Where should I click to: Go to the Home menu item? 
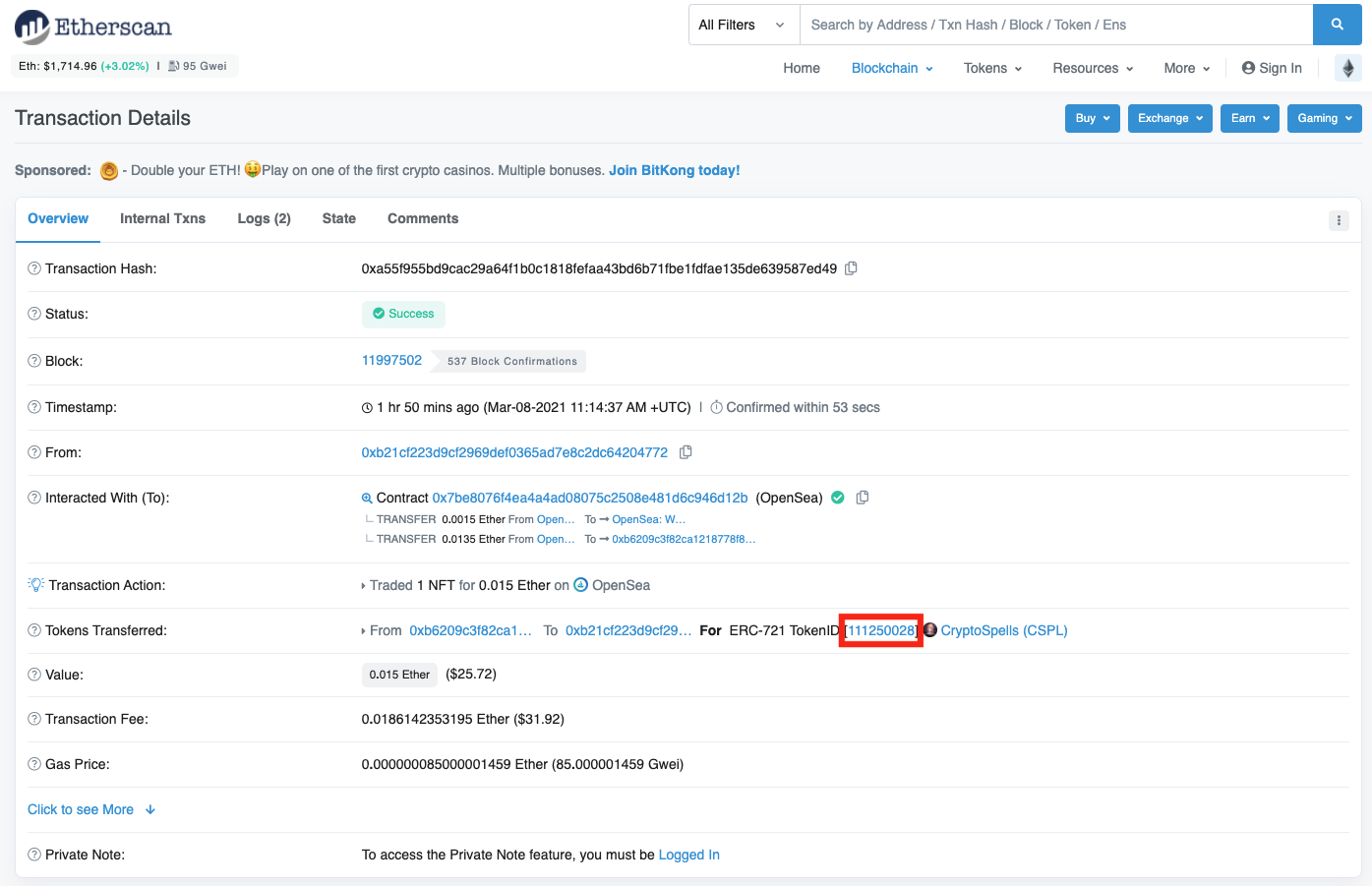802,68
